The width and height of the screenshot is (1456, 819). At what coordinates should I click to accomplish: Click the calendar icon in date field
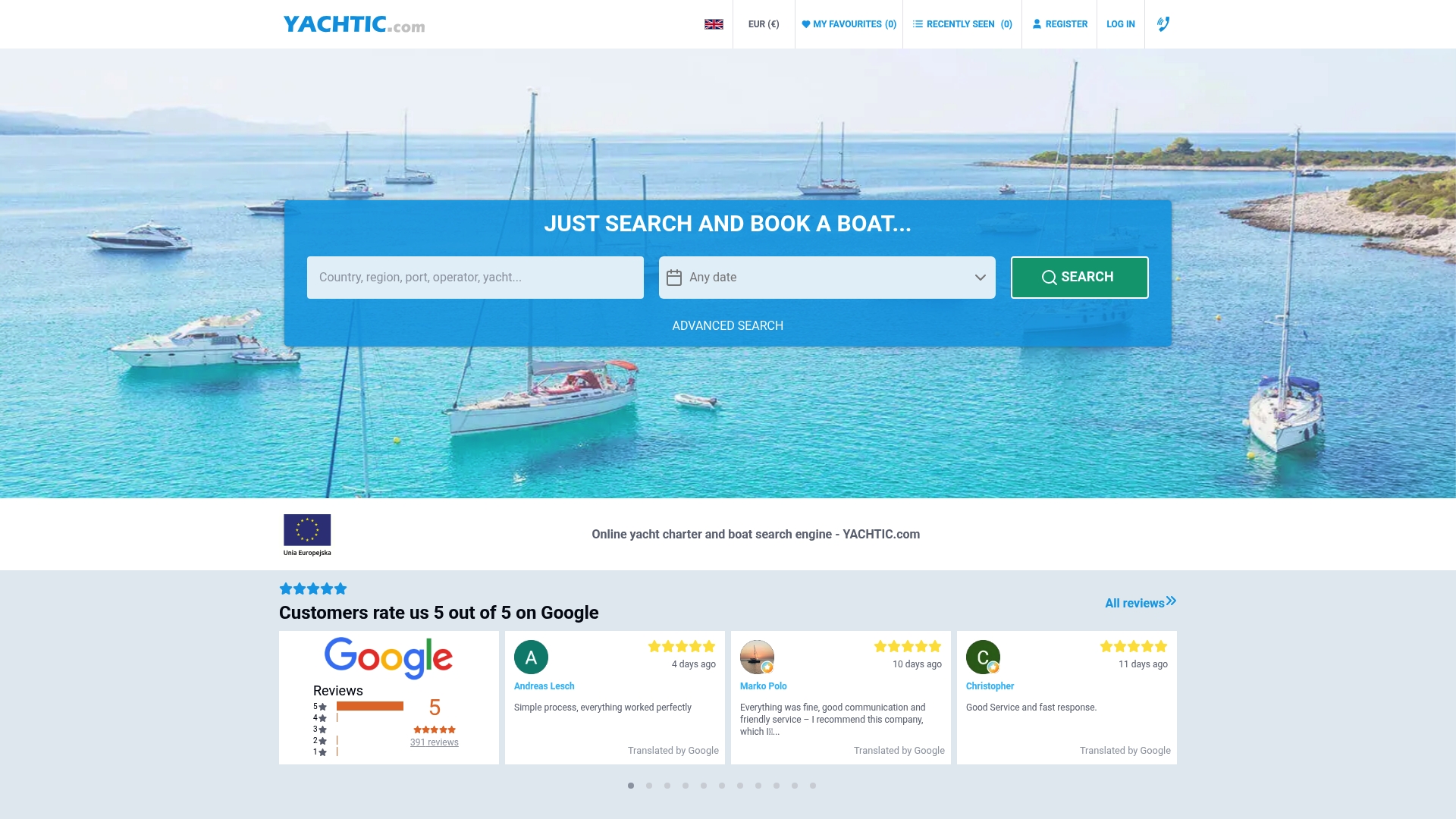[674, 278]
